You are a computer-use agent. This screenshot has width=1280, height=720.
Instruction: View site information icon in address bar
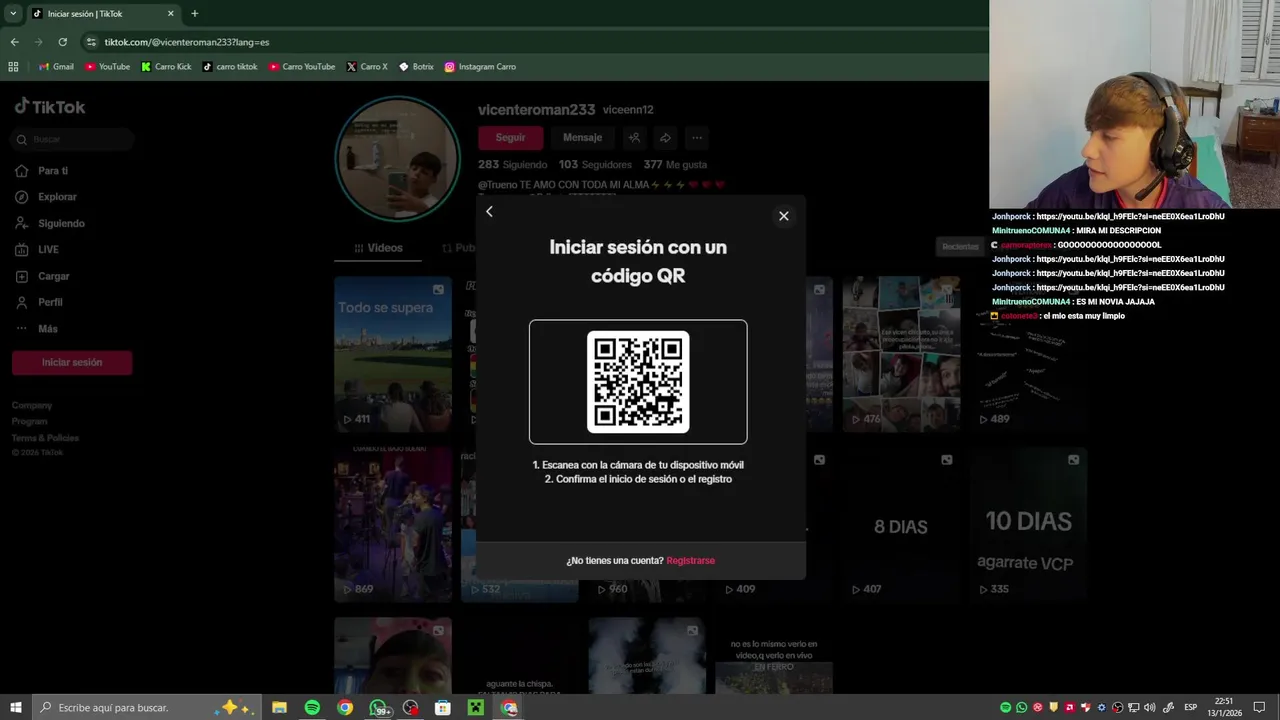(x=91, y=42)
